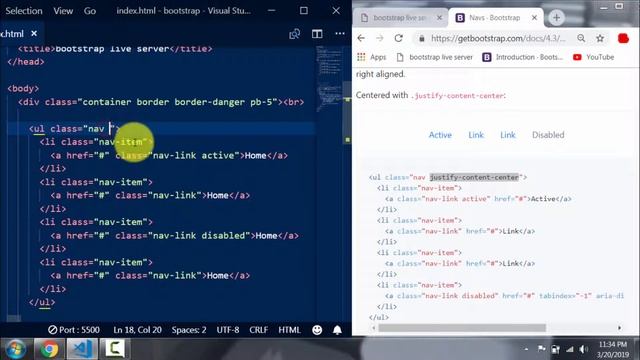Open the Go menu in VS Code
Image resolution: width=640 pixels, height=360 pixels.
[x=90, y=11]
